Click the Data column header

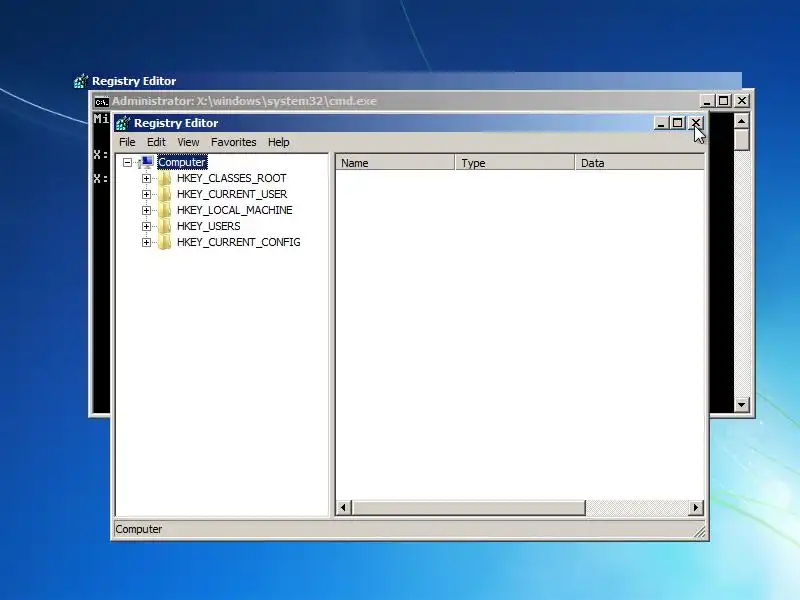[x=640, y=163]
